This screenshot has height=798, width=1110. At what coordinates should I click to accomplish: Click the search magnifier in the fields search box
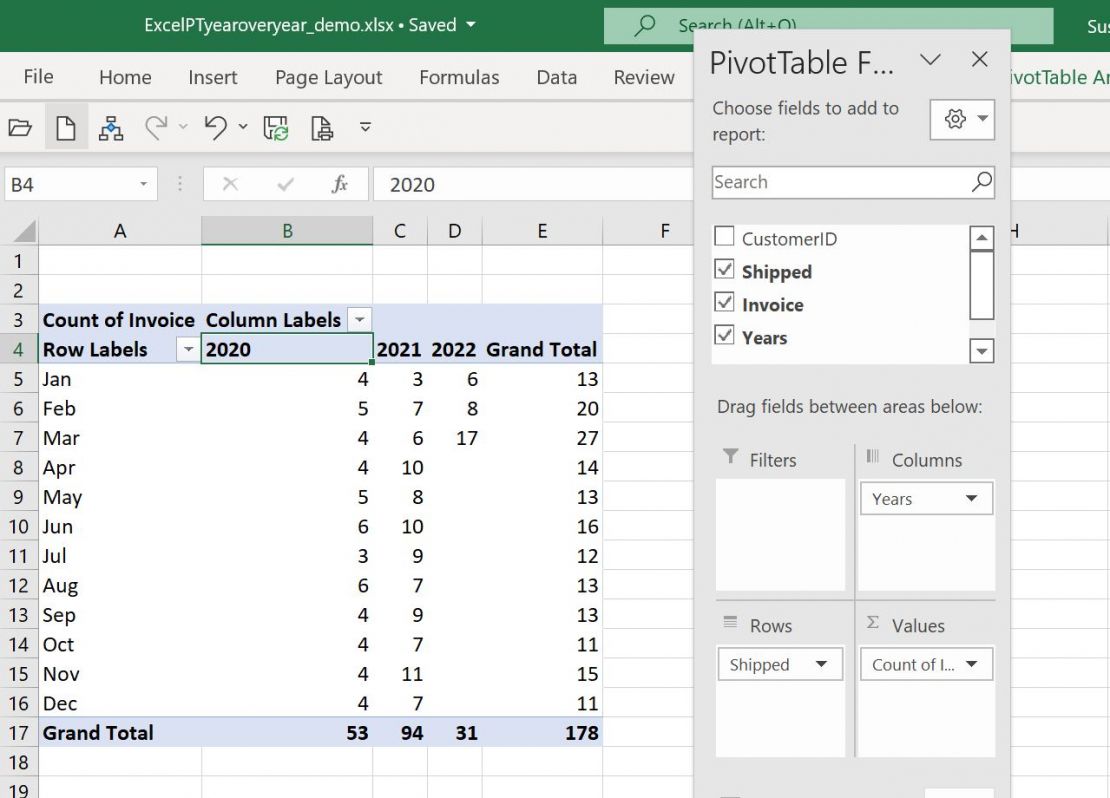click(x=981, y=182)
